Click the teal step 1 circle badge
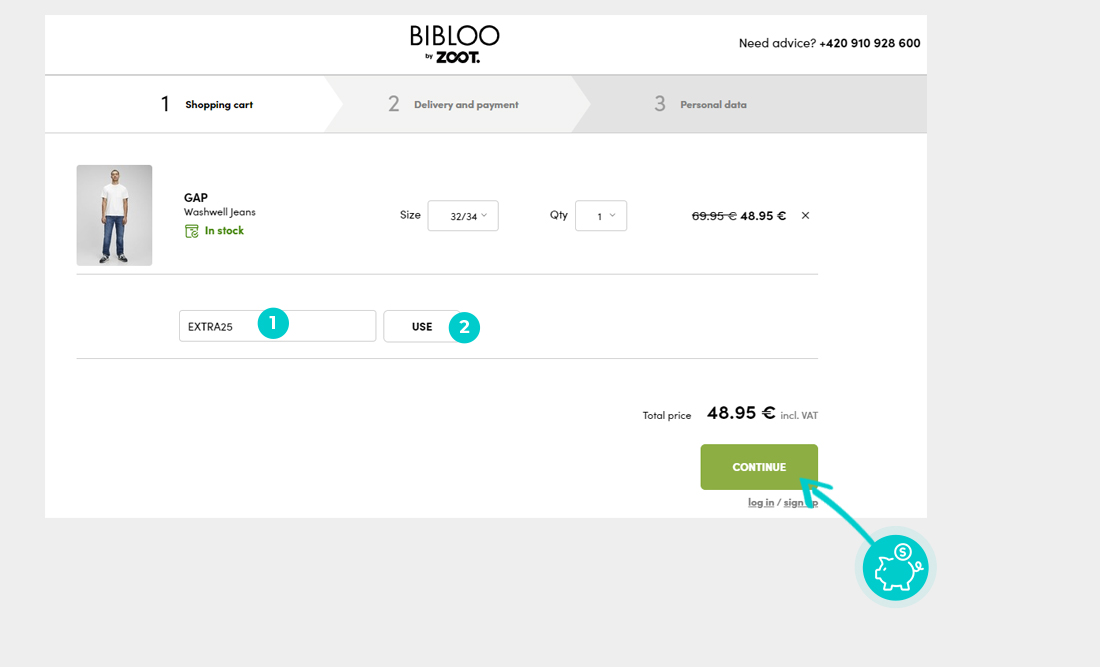Screen dimensions: 1100x667 click(273, 324)
